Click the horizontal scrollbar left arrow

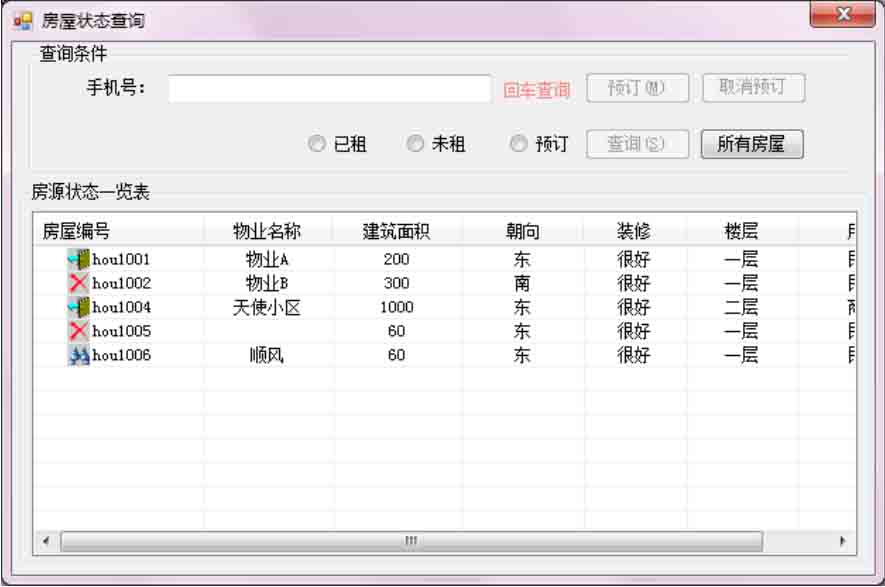(46, 541)
